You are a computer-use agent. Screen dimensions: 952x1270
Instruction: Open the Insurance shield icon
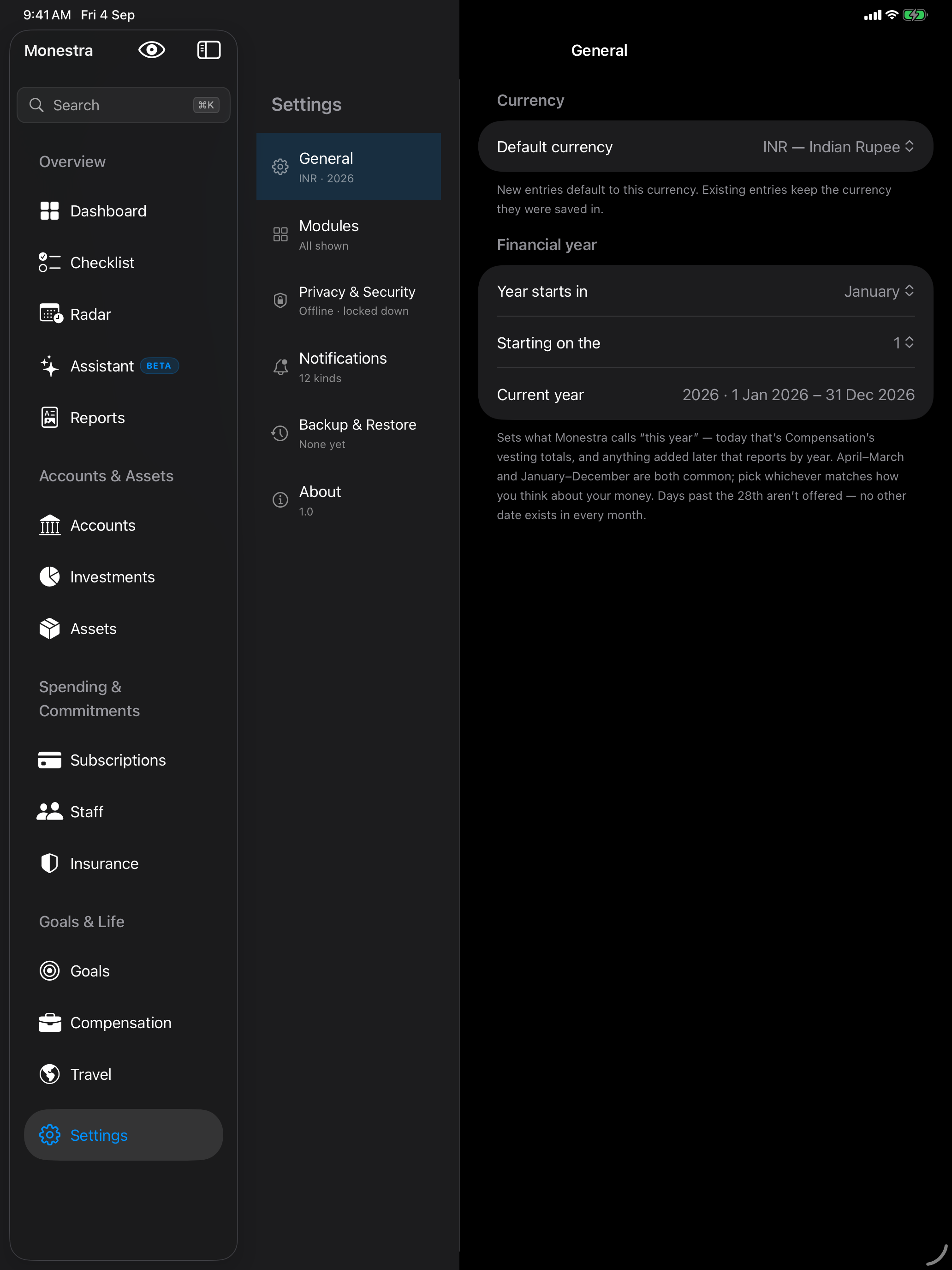49,863
